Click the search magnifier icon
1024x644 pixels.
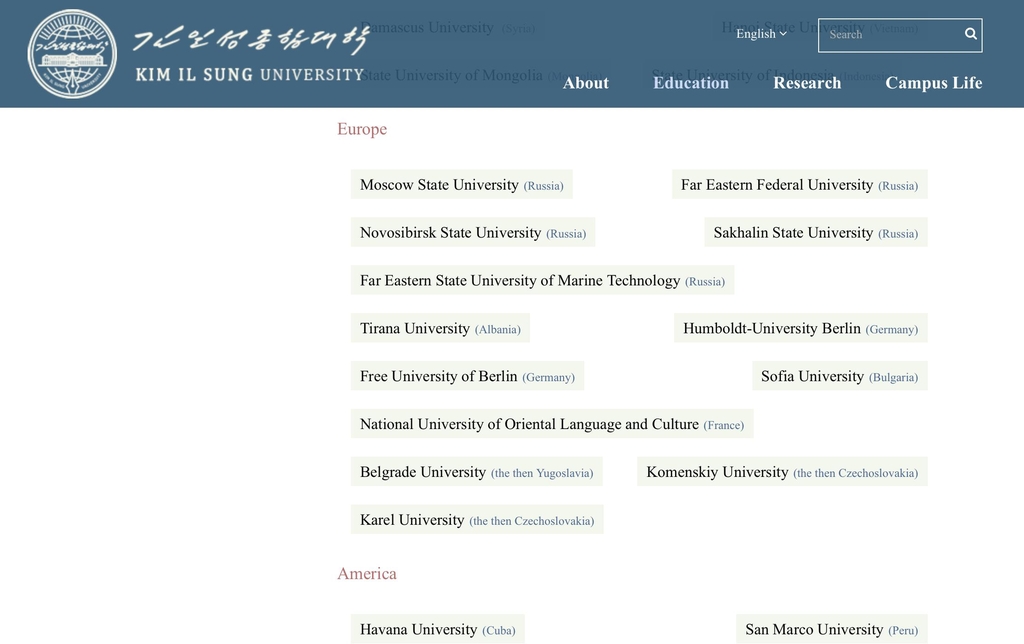(x=970, y=34)
